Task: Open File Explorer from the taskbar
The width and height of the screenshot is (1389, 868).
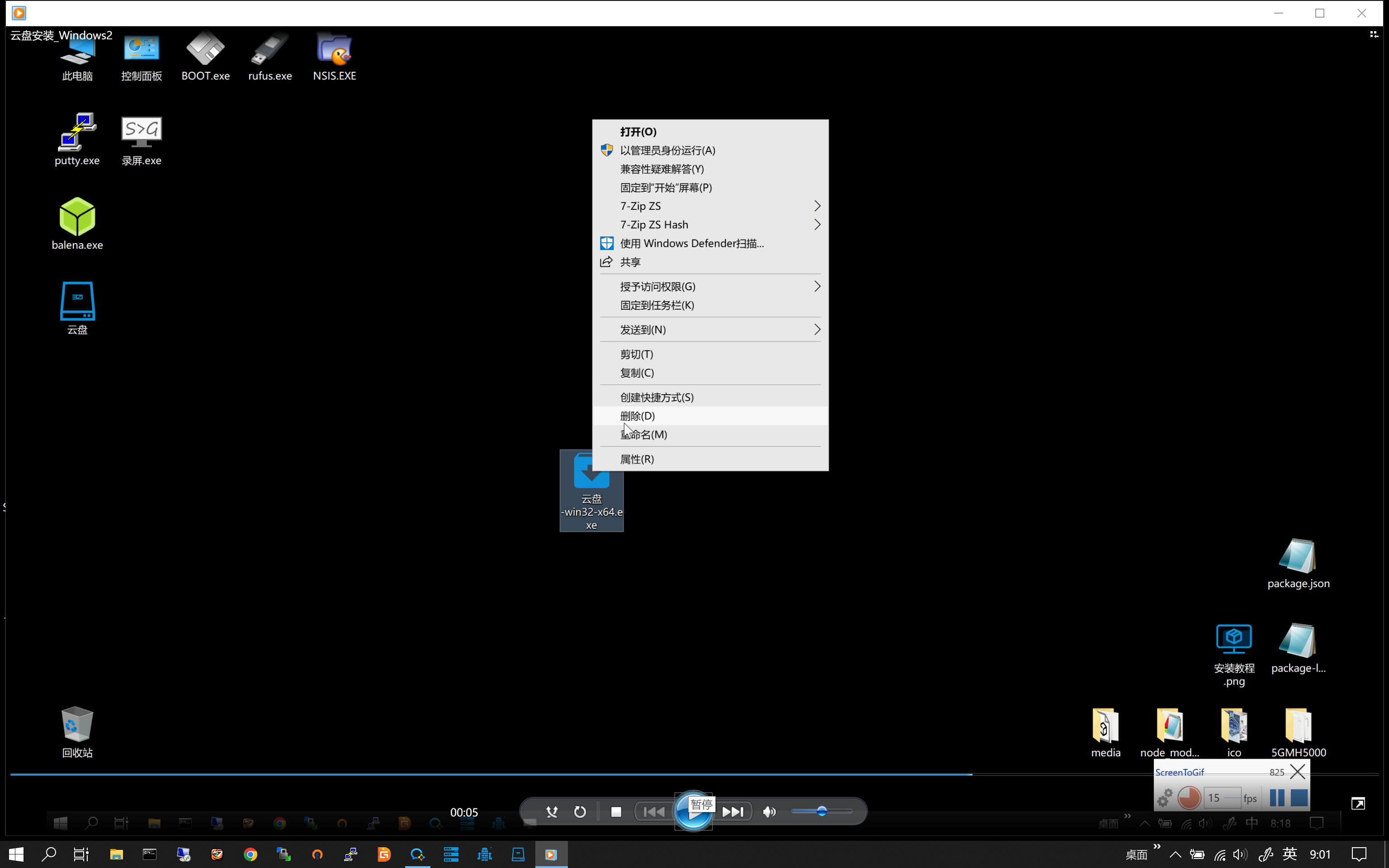Action: pyautogui.click(x=116, y=855)
